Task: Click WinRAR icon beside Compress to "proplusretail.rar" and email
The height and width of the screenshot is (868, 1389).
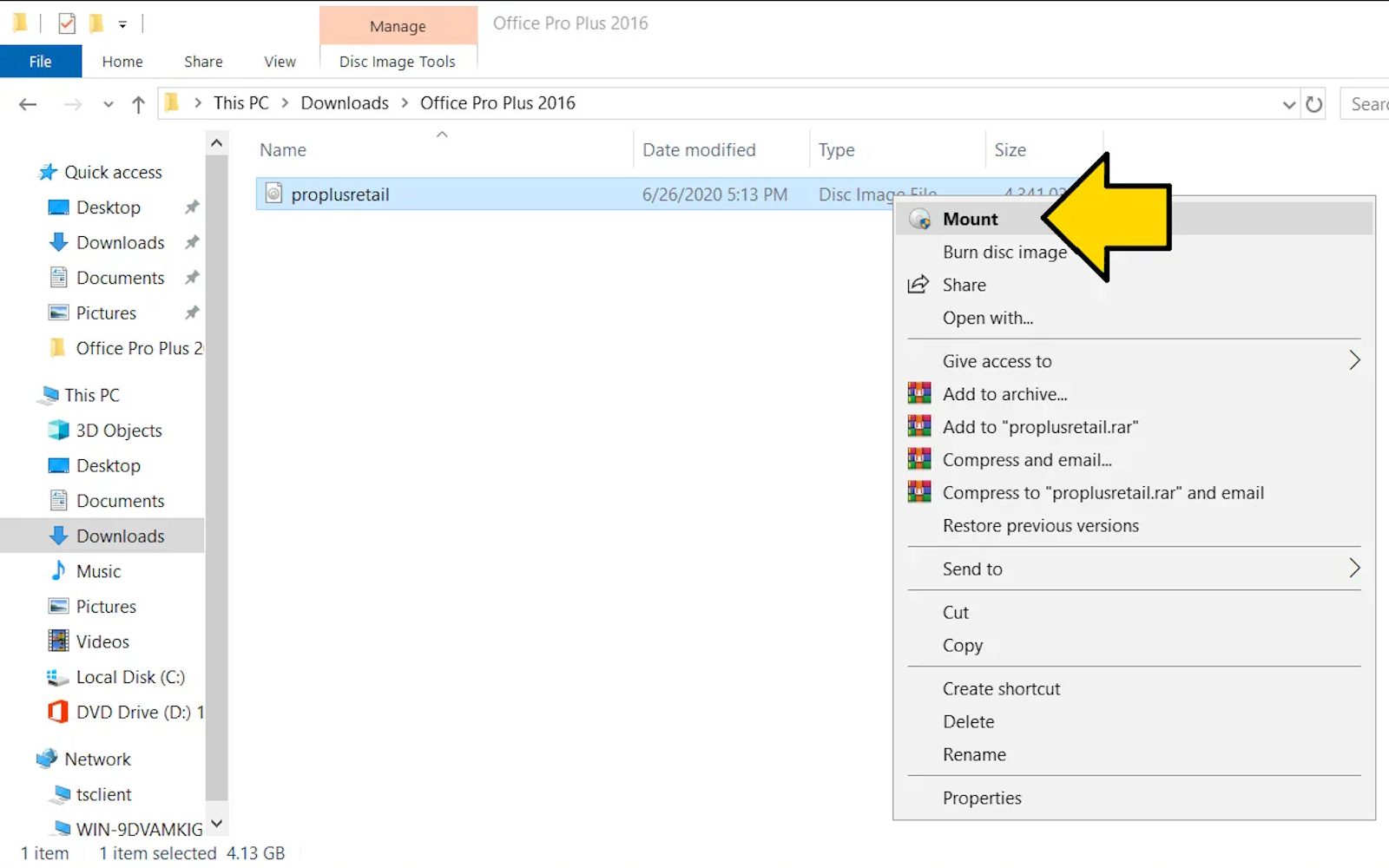Action: pos(919,493)
